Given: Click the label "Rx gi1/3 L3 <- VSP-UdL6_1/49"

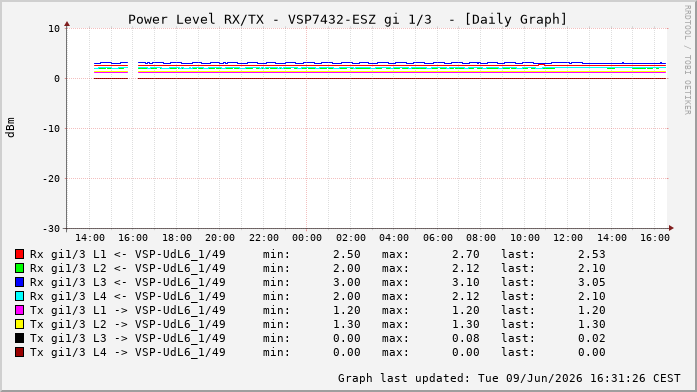Looking at the screenshot, I should 128,282.
